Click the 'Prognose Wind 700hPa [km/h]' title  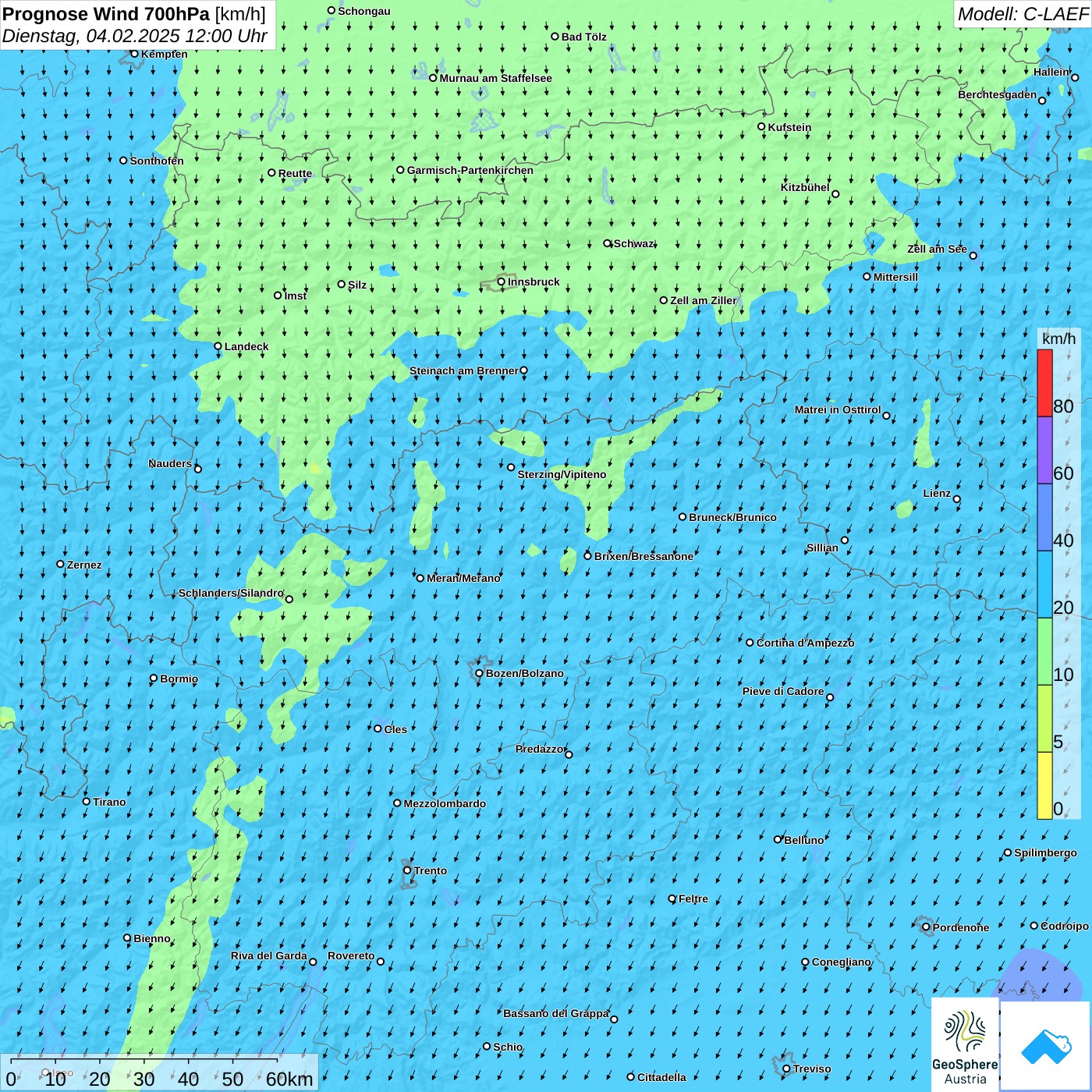pos(134,13)
